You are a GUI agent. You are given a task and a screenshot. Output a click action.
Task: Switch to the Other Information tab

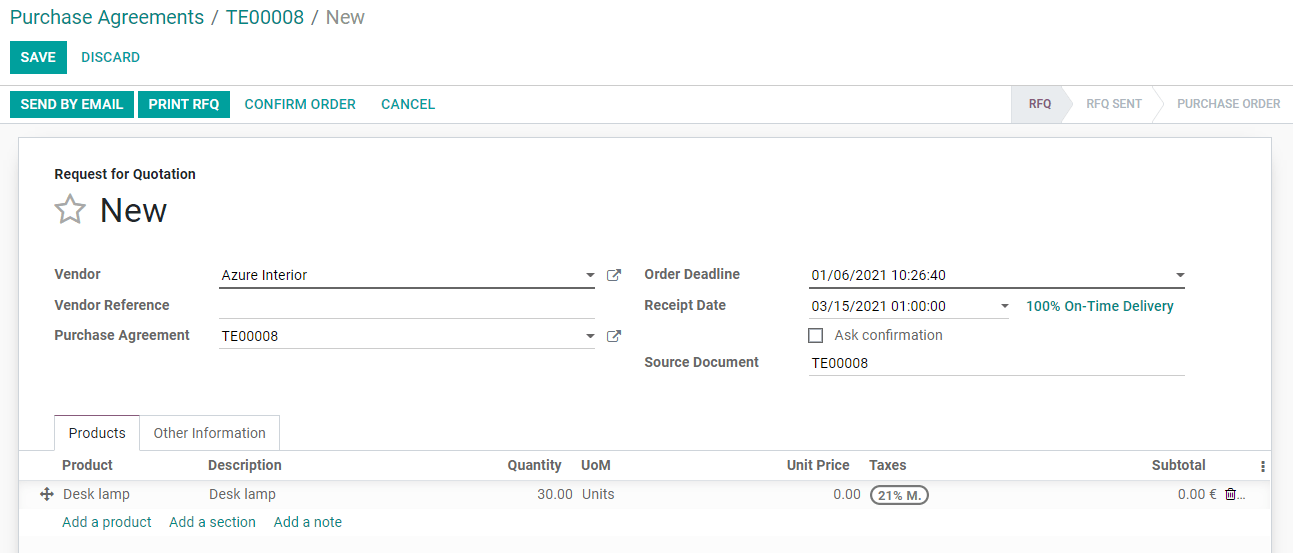(x=209, y=433)
